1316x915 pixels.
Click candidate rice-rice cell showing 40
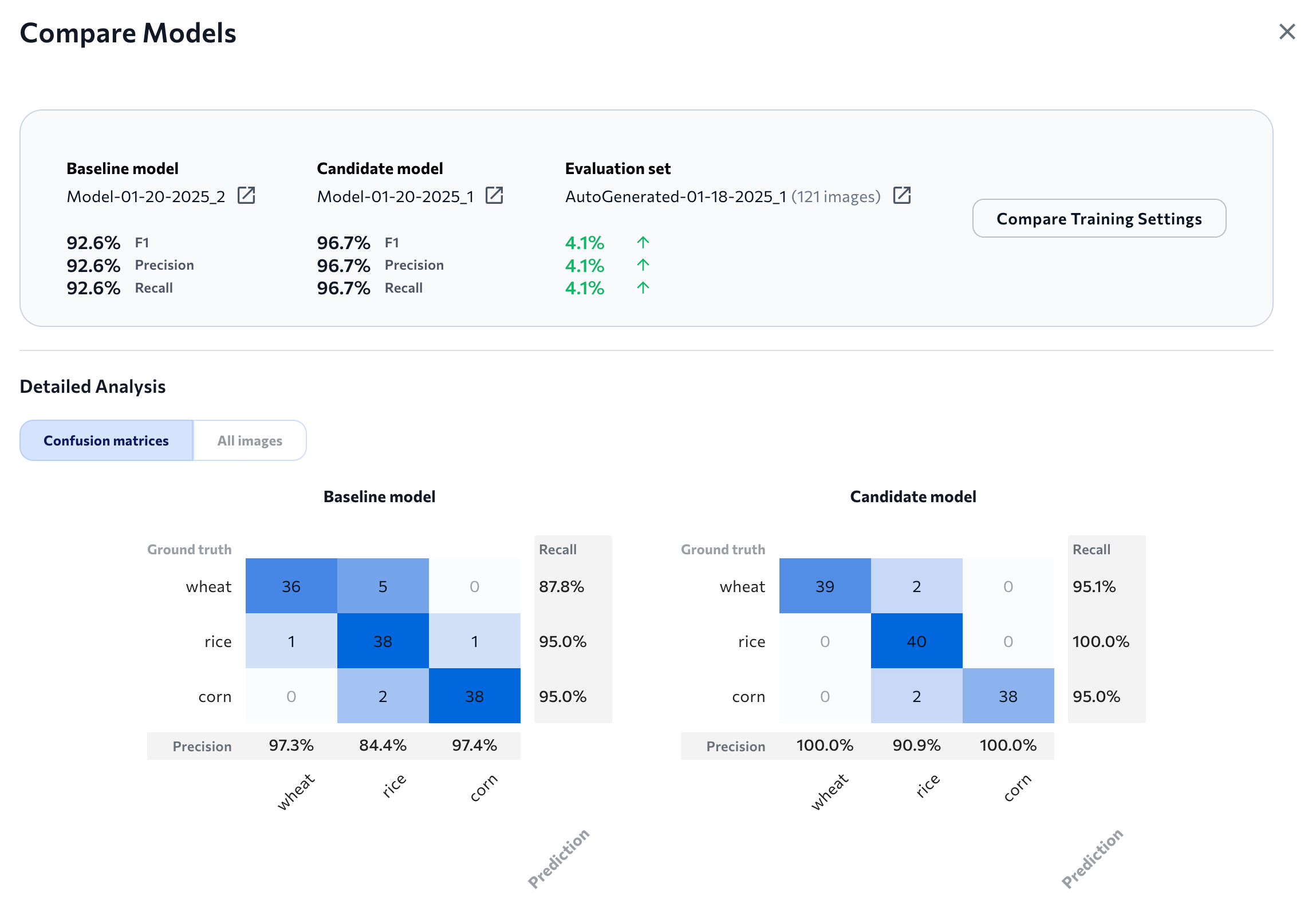click(x=916, y=641)
